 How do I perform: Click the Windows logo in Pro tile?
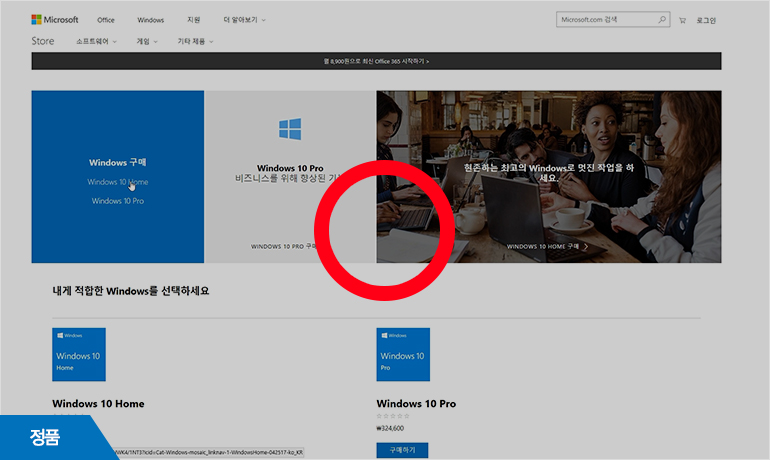(290, 129)
